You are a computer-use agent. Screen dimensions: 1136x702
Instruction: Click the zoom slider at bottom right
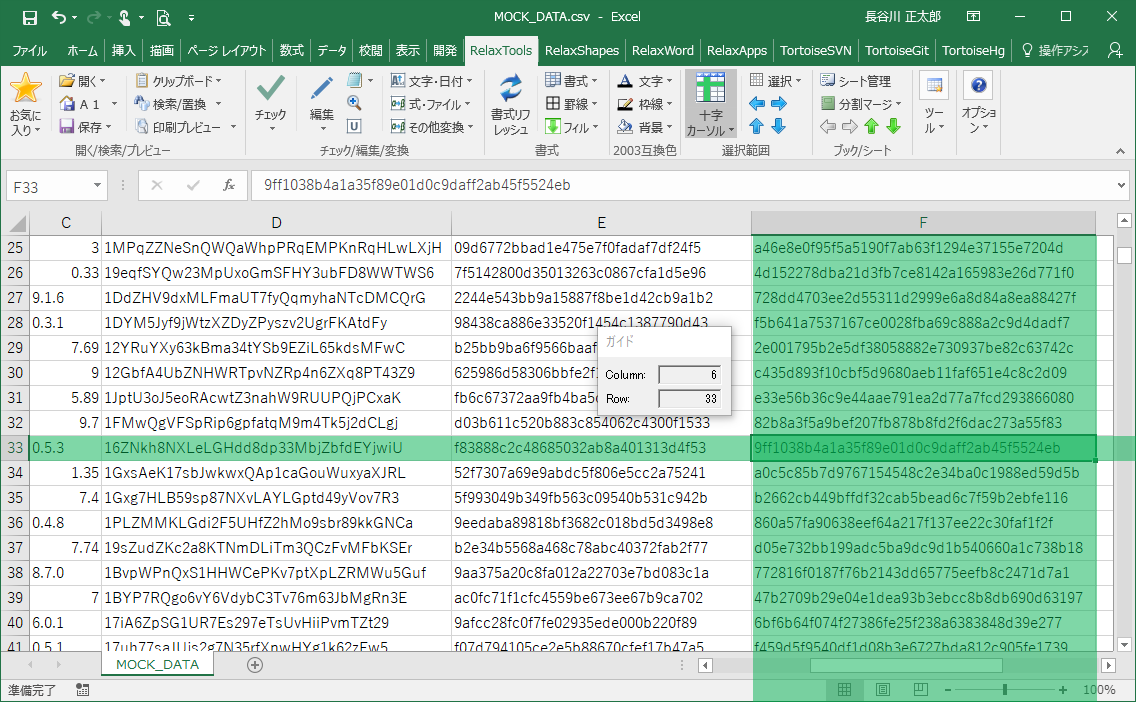click(1006, 689)
